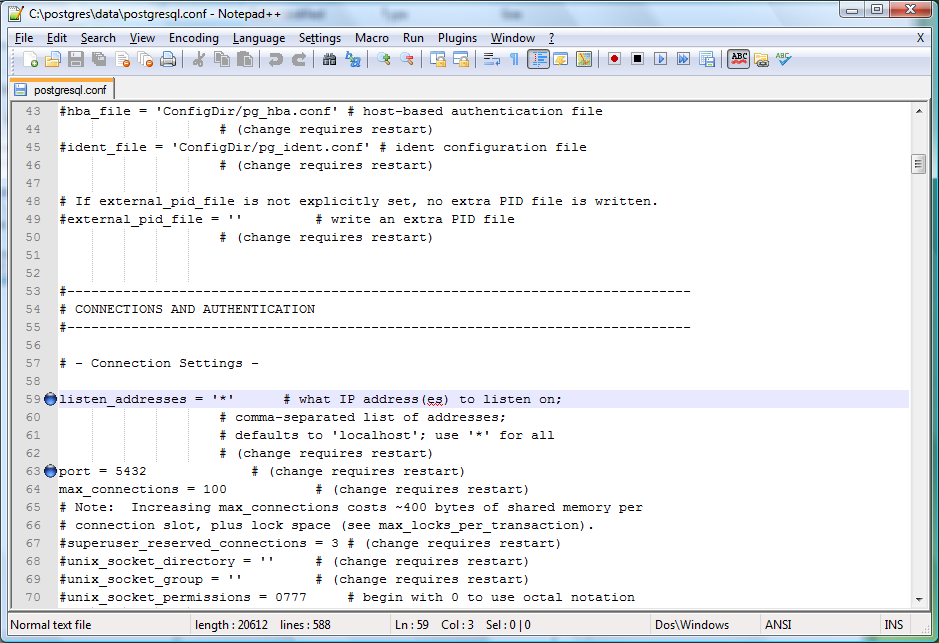Open the ? help menu
Viewport: 939px width, 643px height.
552,38
